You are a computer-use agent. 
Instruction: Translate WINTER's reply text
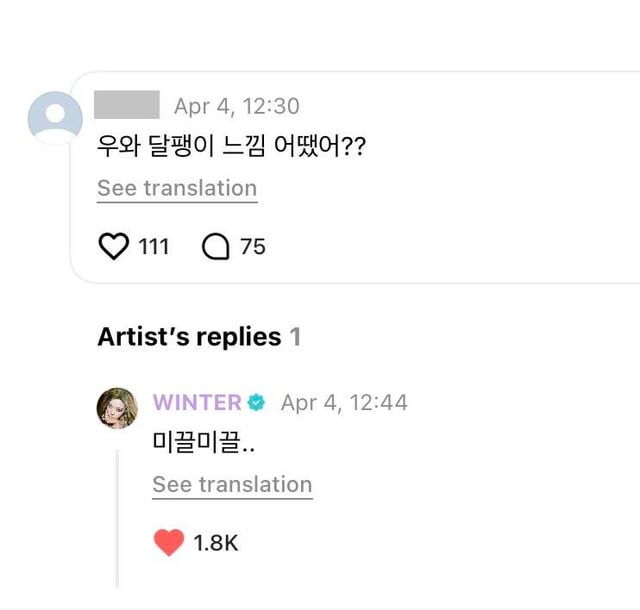232,485
